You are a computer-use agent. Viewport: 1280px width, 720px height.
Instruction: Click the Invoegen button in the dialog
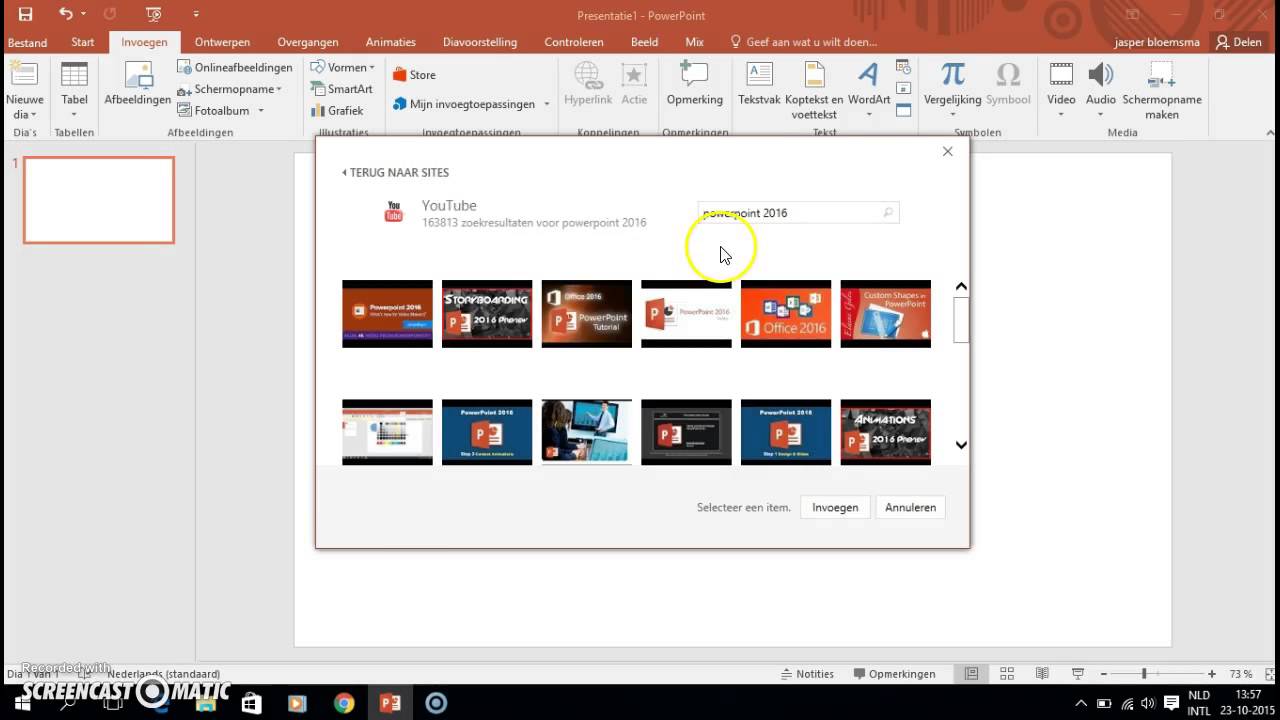tap(835, 507)
